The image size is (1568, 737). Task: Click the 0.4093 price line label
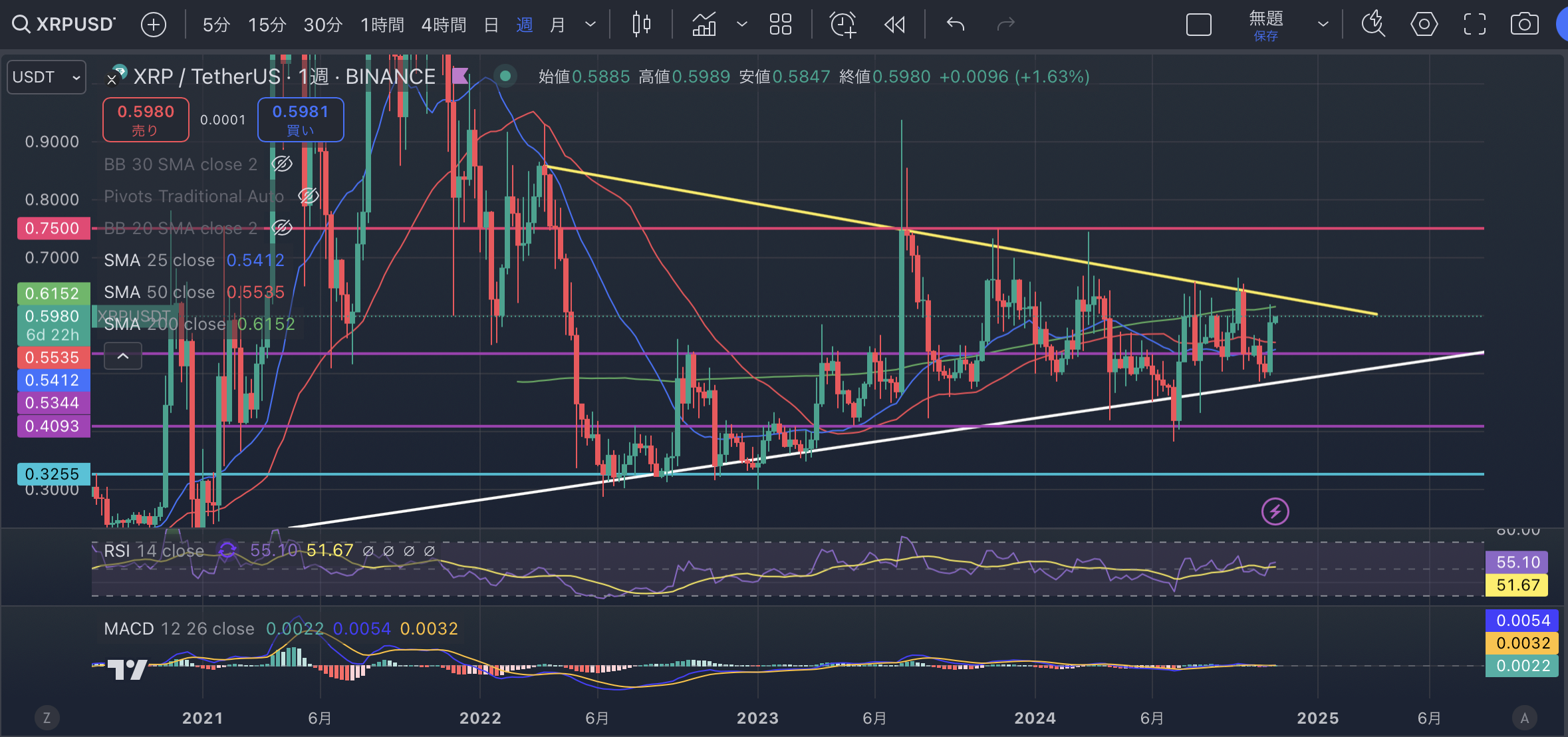(x=53, y=426)
